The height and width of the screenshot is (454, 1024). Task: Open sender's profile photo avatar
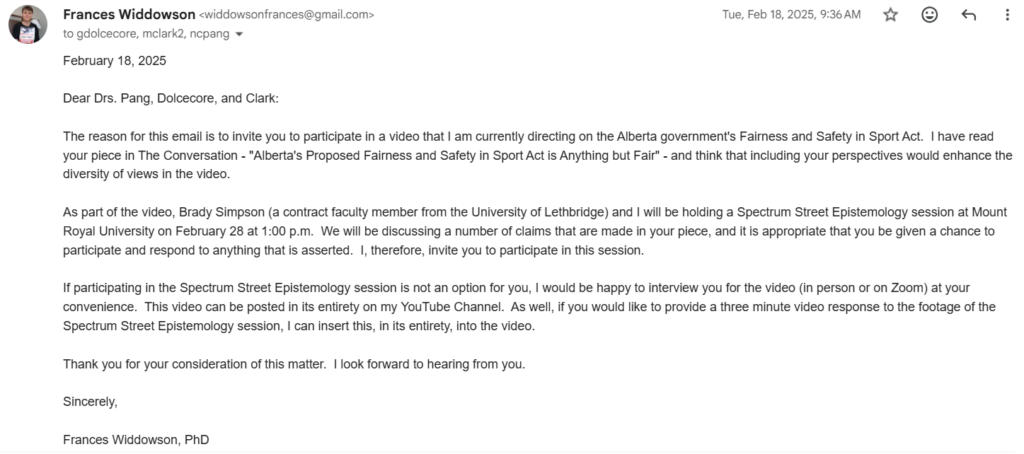click(x=27, y=25)
